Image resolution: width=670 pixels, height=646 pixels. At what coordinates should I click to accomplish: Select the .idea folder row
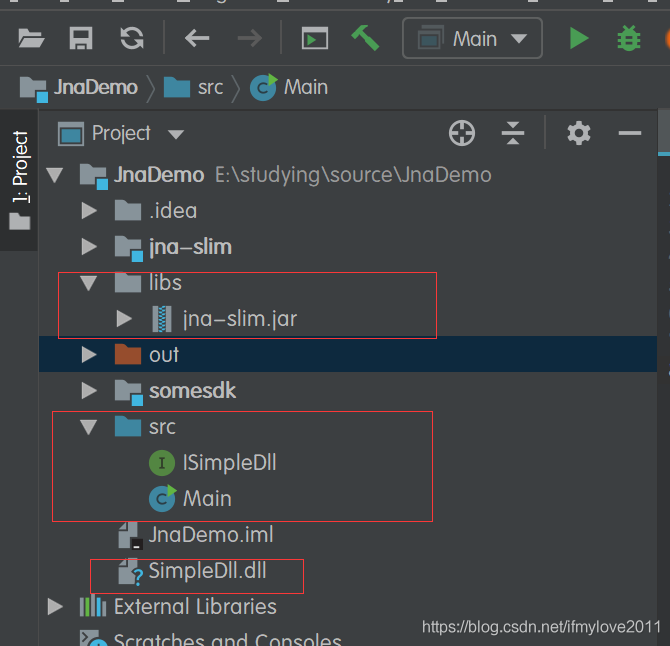348,211
